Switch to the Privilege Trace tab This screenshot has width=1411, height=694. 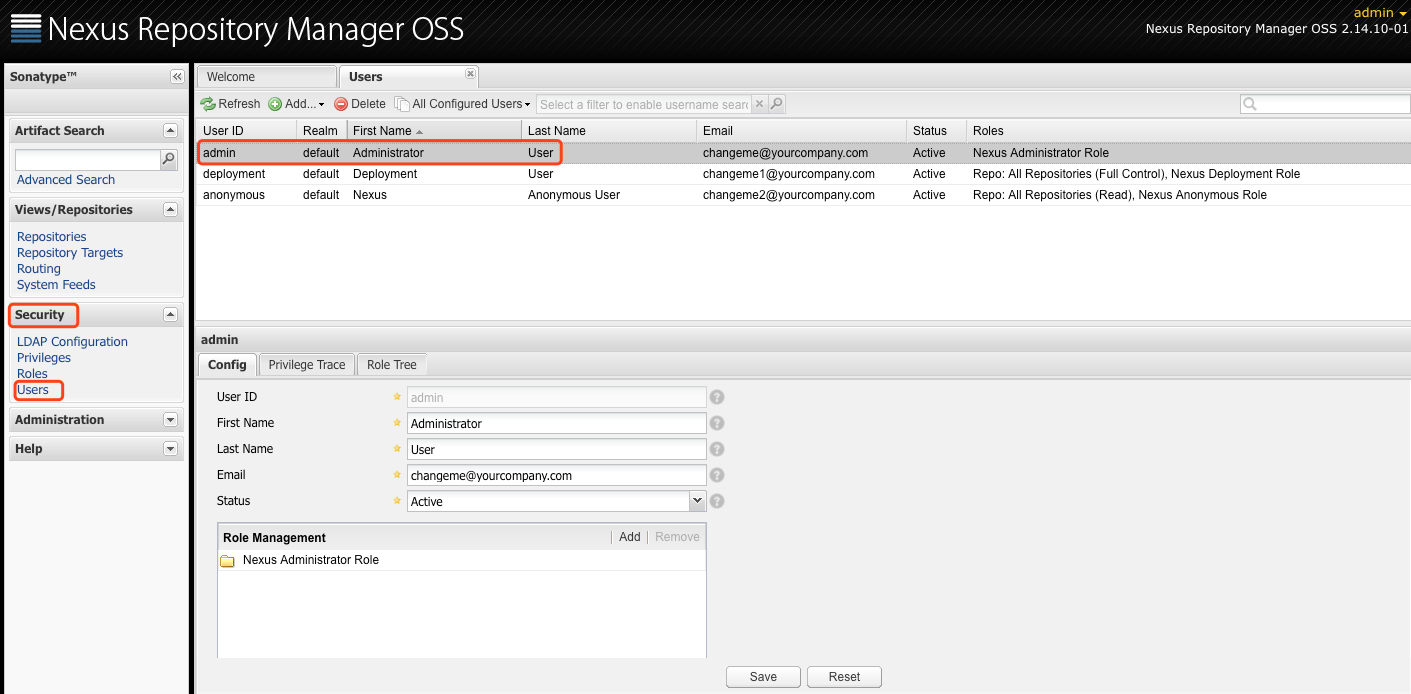coord(307,365)
